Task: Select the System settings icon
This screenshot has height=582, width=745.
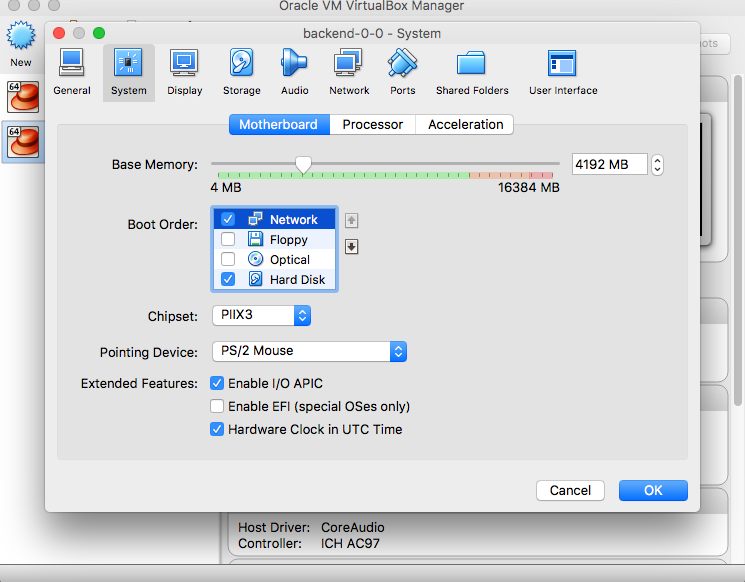Action: point(128,72)
